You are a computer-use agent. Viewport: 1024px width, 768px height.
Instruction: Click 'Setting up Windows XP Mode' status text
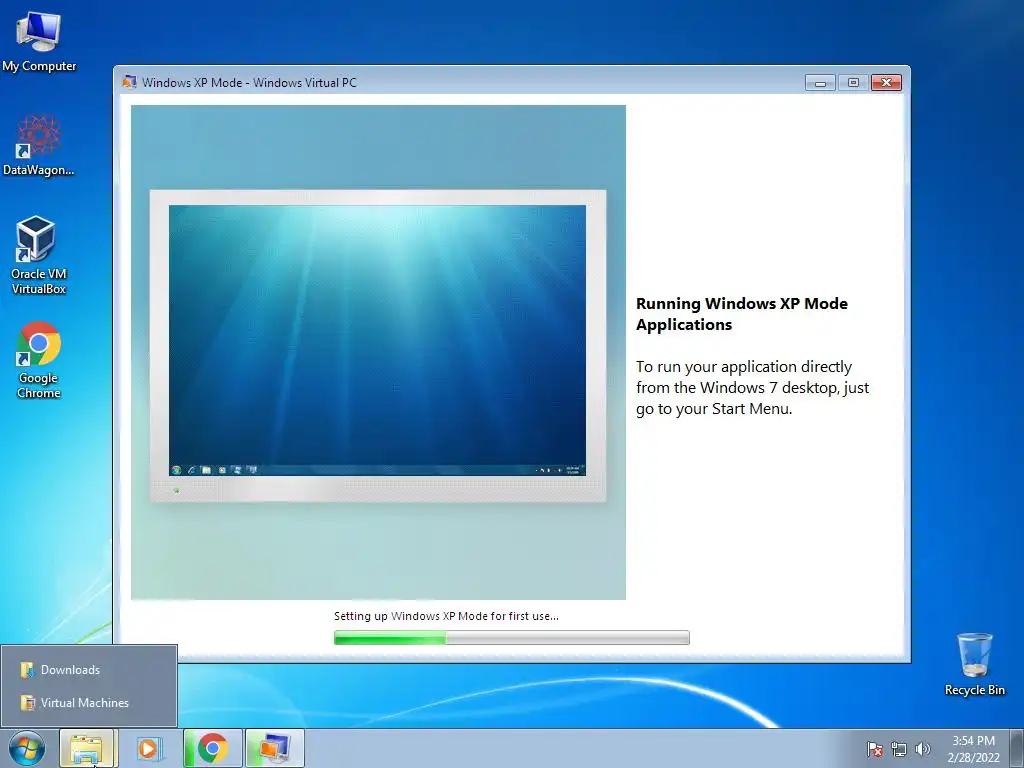click(446, 616)
